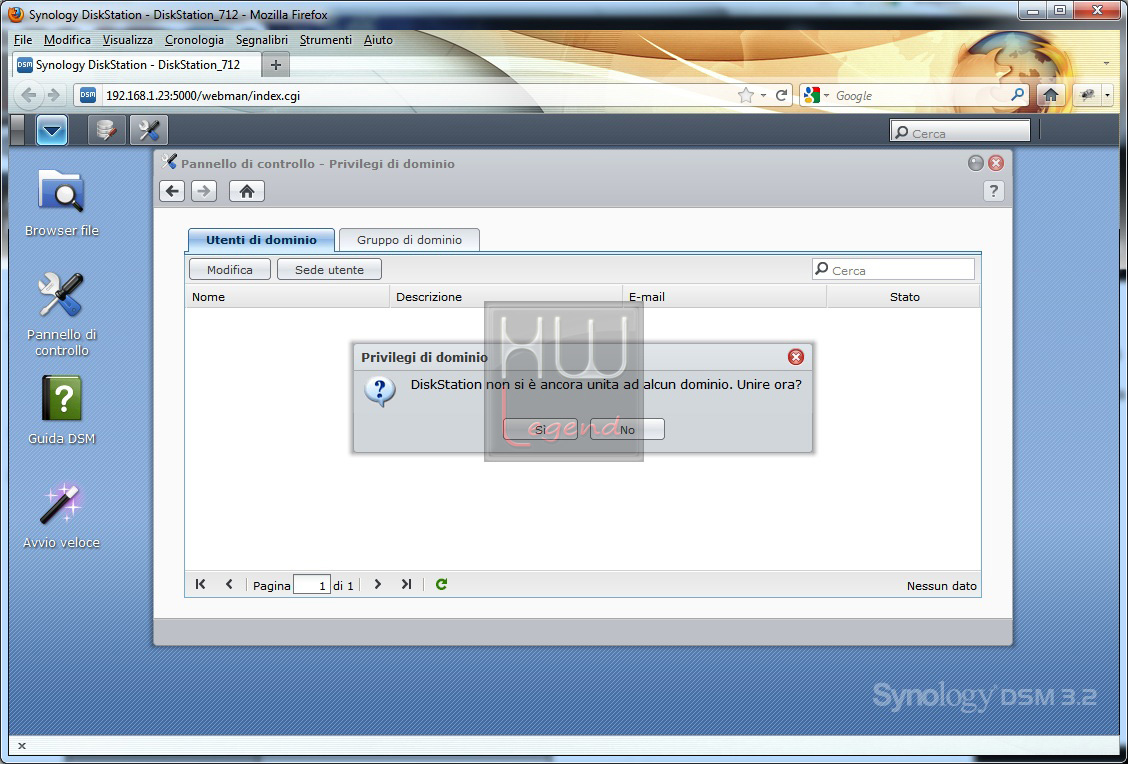Go to first page of user list
This screenshot has height=764, width=1128.
coord(201,584)
